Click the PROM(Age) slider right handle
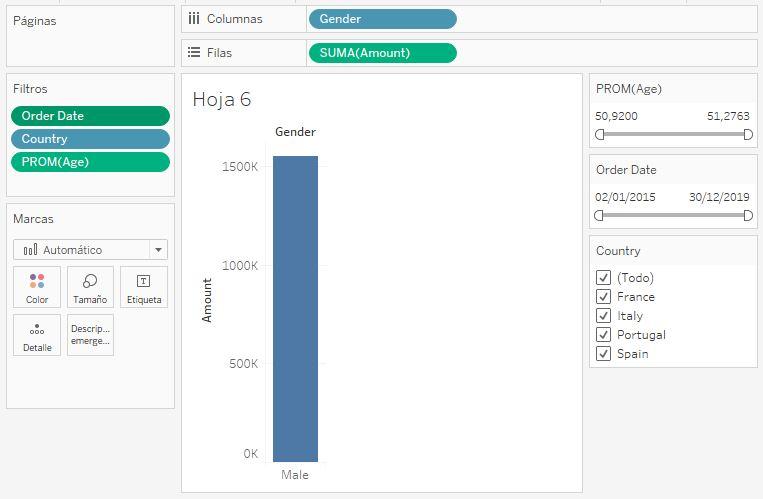 (x=748, y=133)
